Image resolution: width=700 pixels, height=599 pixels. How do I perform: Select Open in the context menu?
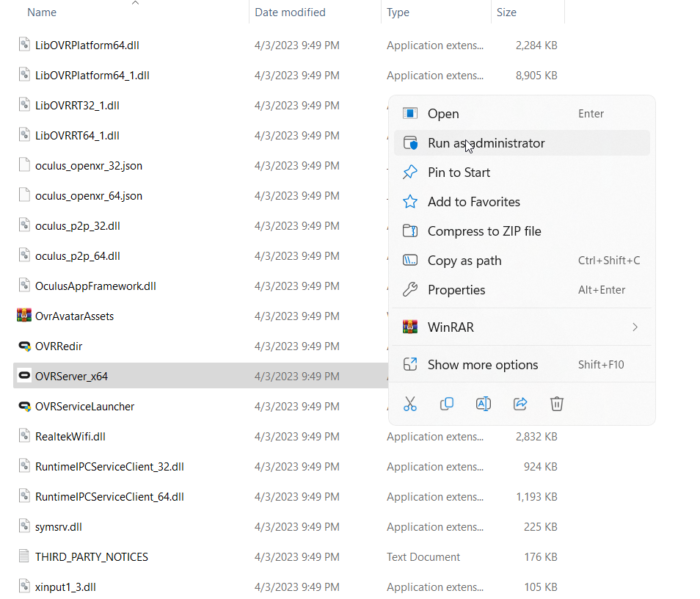(522, 114)
